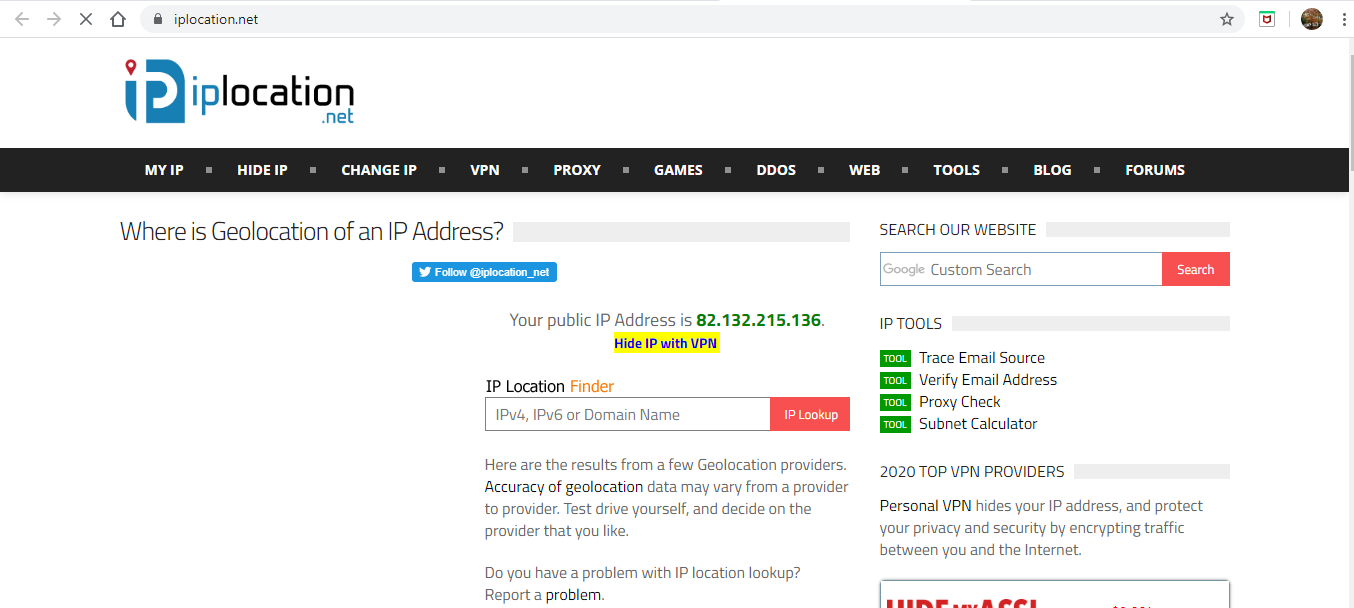The image size is (1354, 608).
Task: Click the IP Lookup button
Action: [810, 415]
